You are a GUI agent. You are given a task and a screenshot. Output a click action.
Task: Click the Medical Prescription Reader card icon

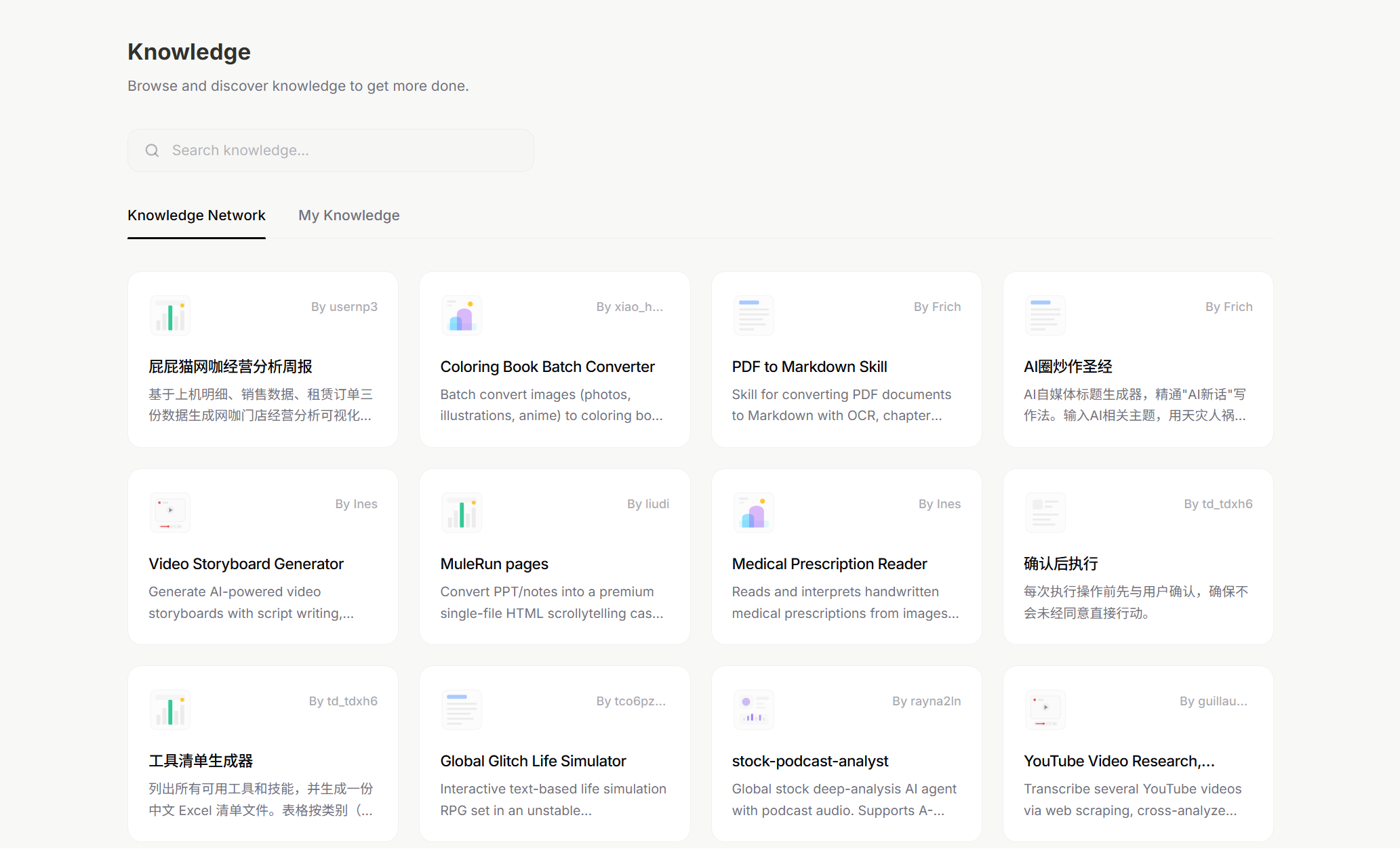pyautogui.click(x=753, y=512)
